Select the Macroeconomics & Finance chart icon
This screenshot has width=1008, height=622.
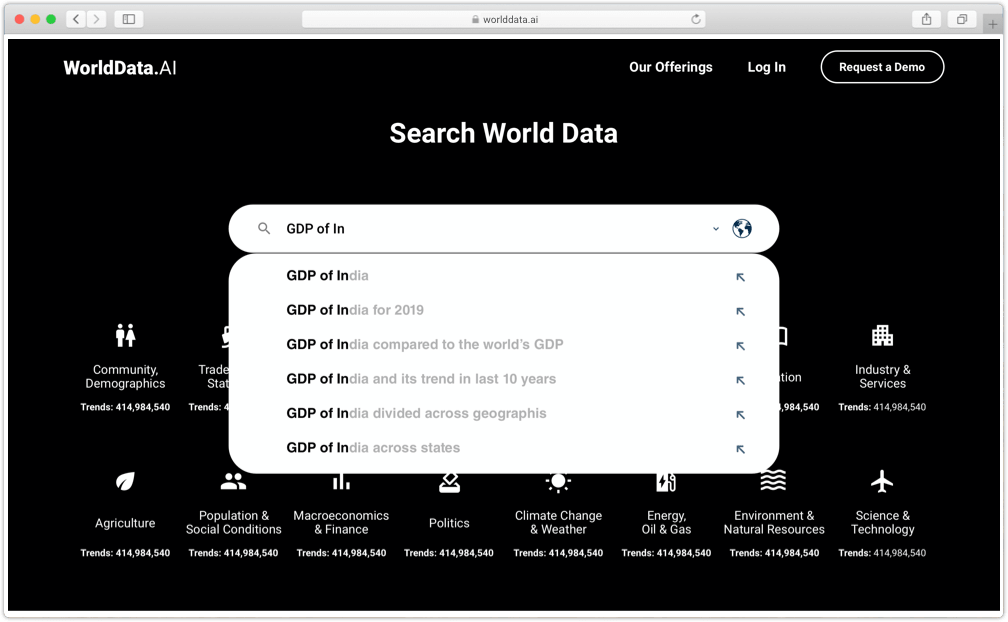(x=340, y=483)
